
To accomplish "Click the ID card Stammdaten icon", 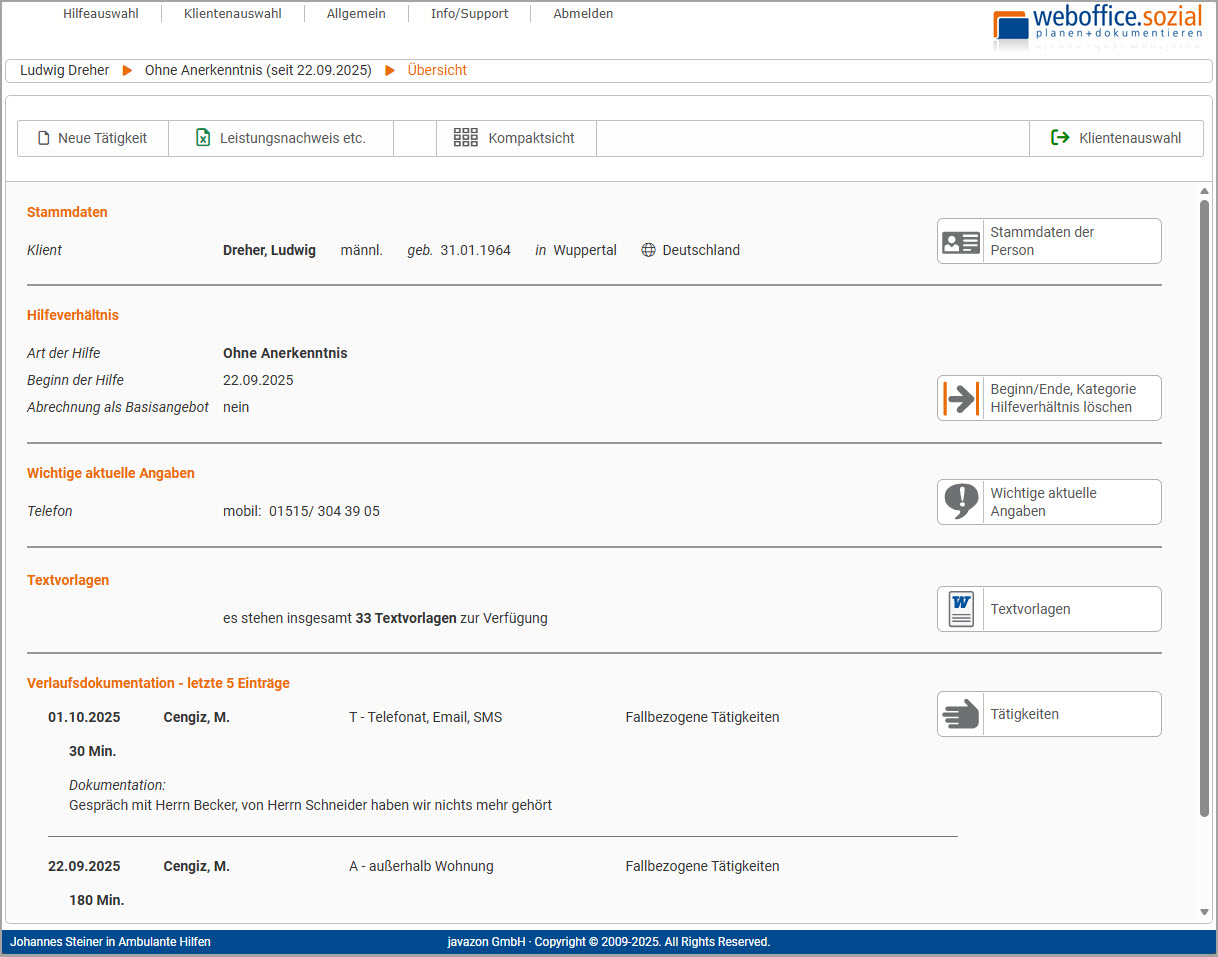I will (x=961, y=241).
